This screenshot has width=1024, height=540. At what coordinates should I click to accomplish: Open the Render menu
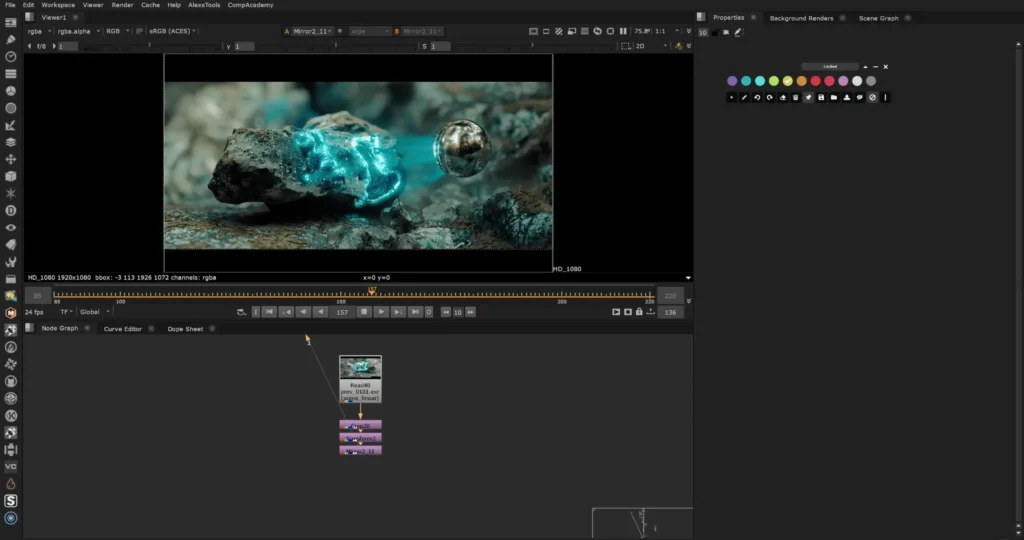[122, 5]
